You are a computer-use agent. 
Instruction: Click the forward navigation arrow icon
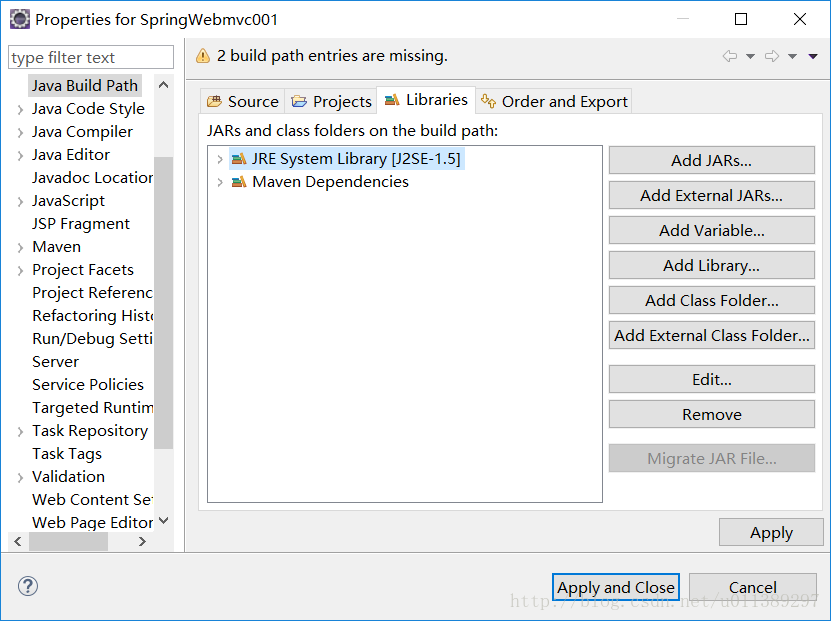772,56
